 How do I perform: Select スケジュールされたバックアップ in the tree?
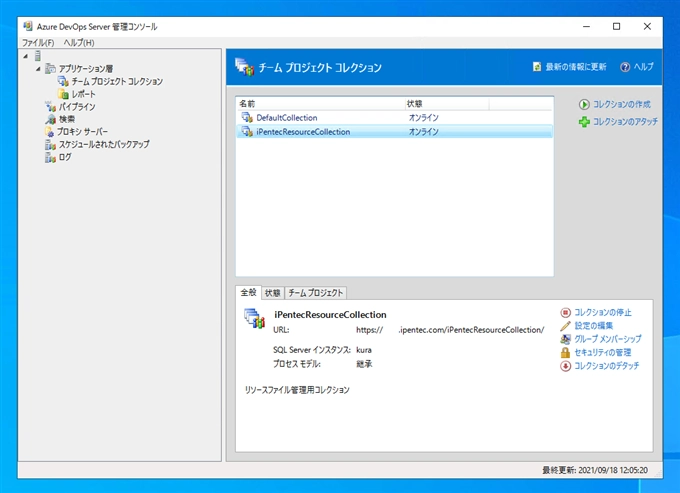point(104,144)
